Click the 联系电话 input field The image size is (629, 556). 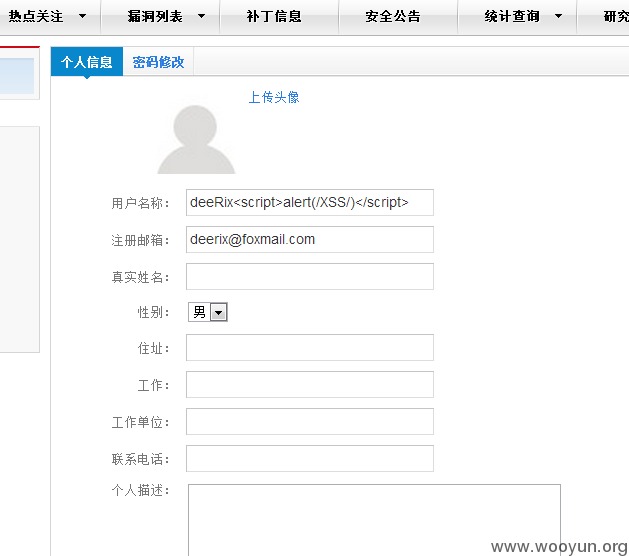310,458
